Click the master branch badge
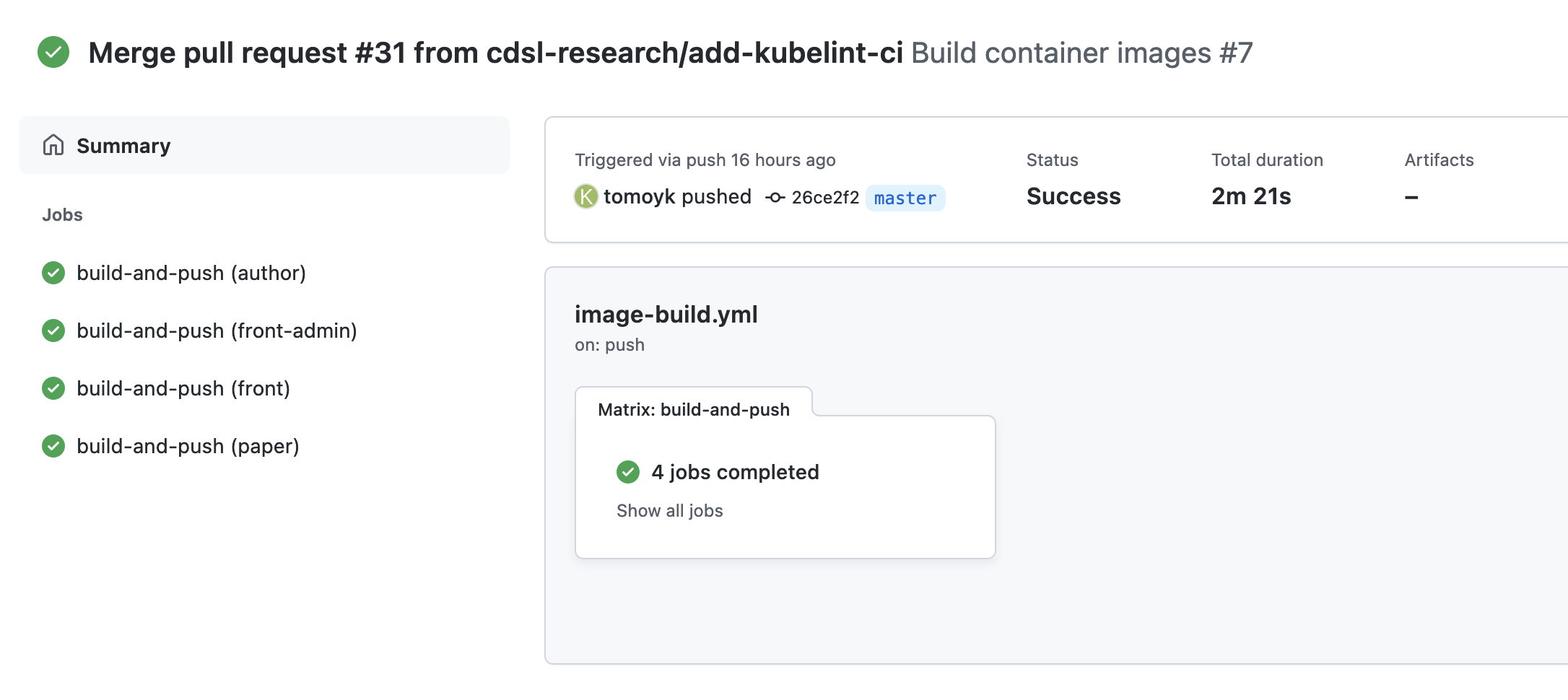1568x700 pixels. tap(905, 198)
